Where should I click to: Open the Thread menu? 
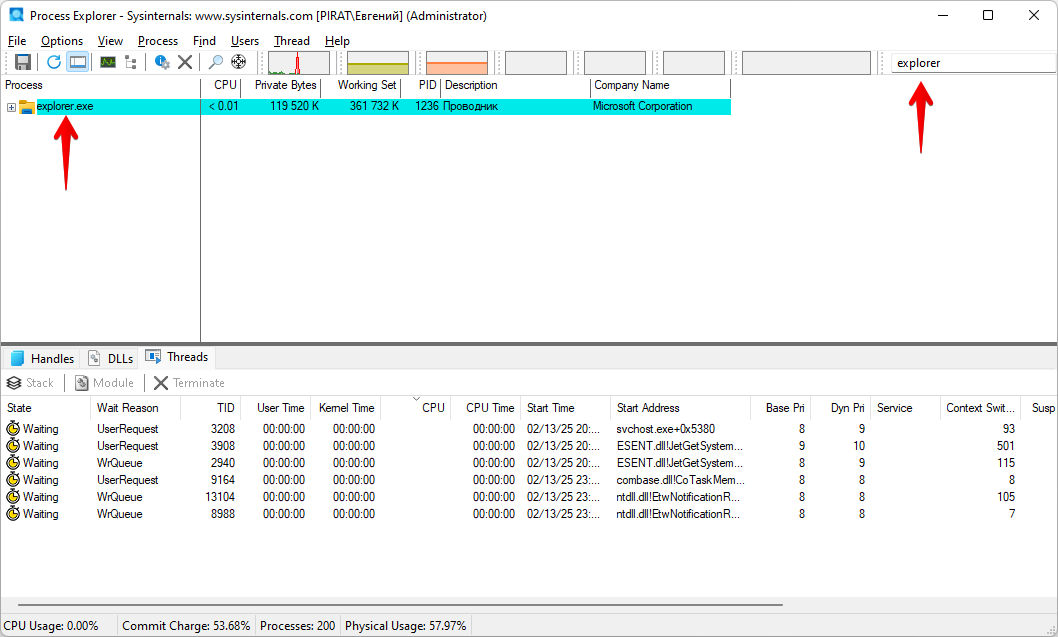click(291, 41)
